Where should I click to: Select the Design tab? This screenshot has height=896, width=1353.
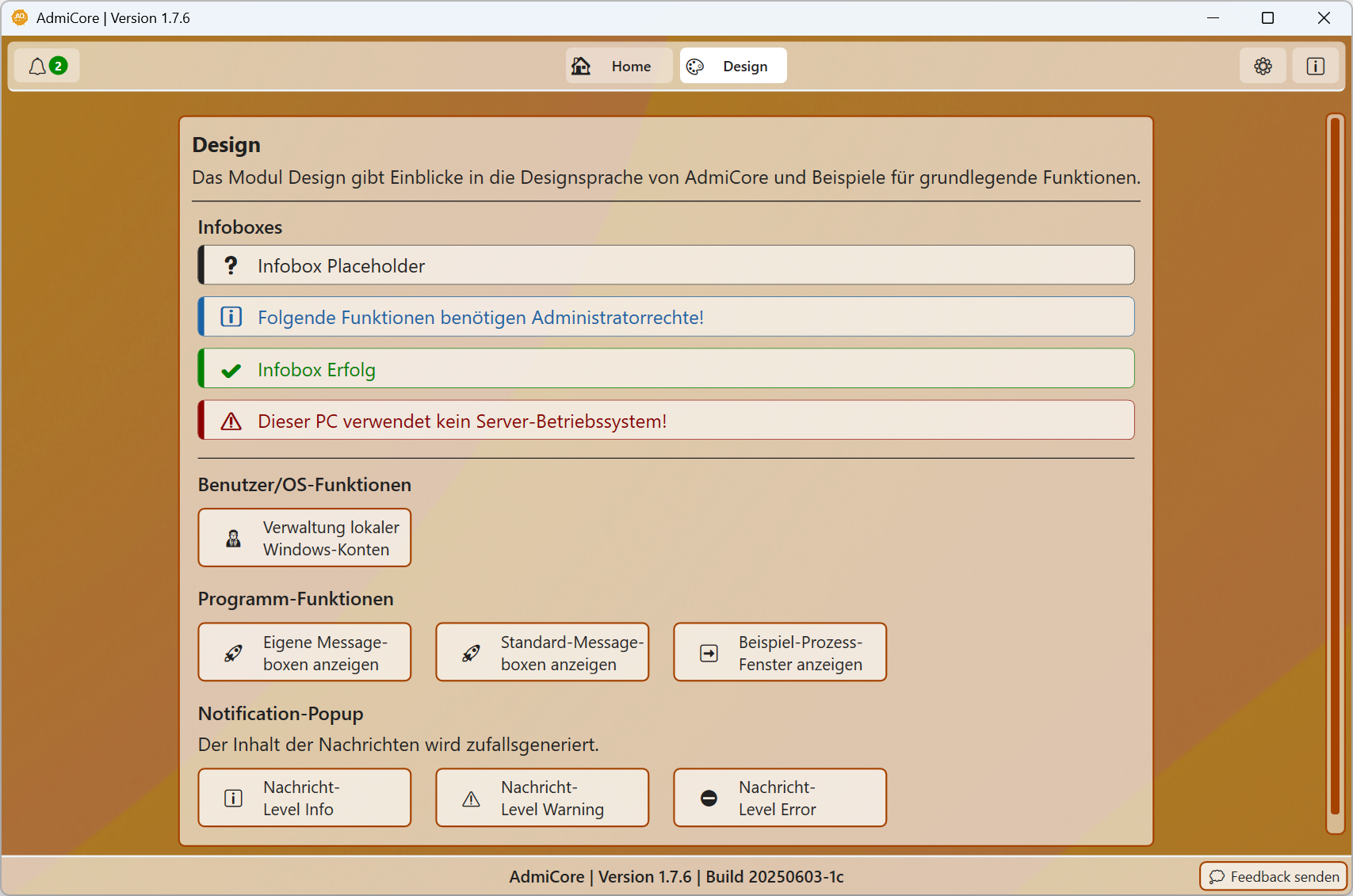click(733, 66)
